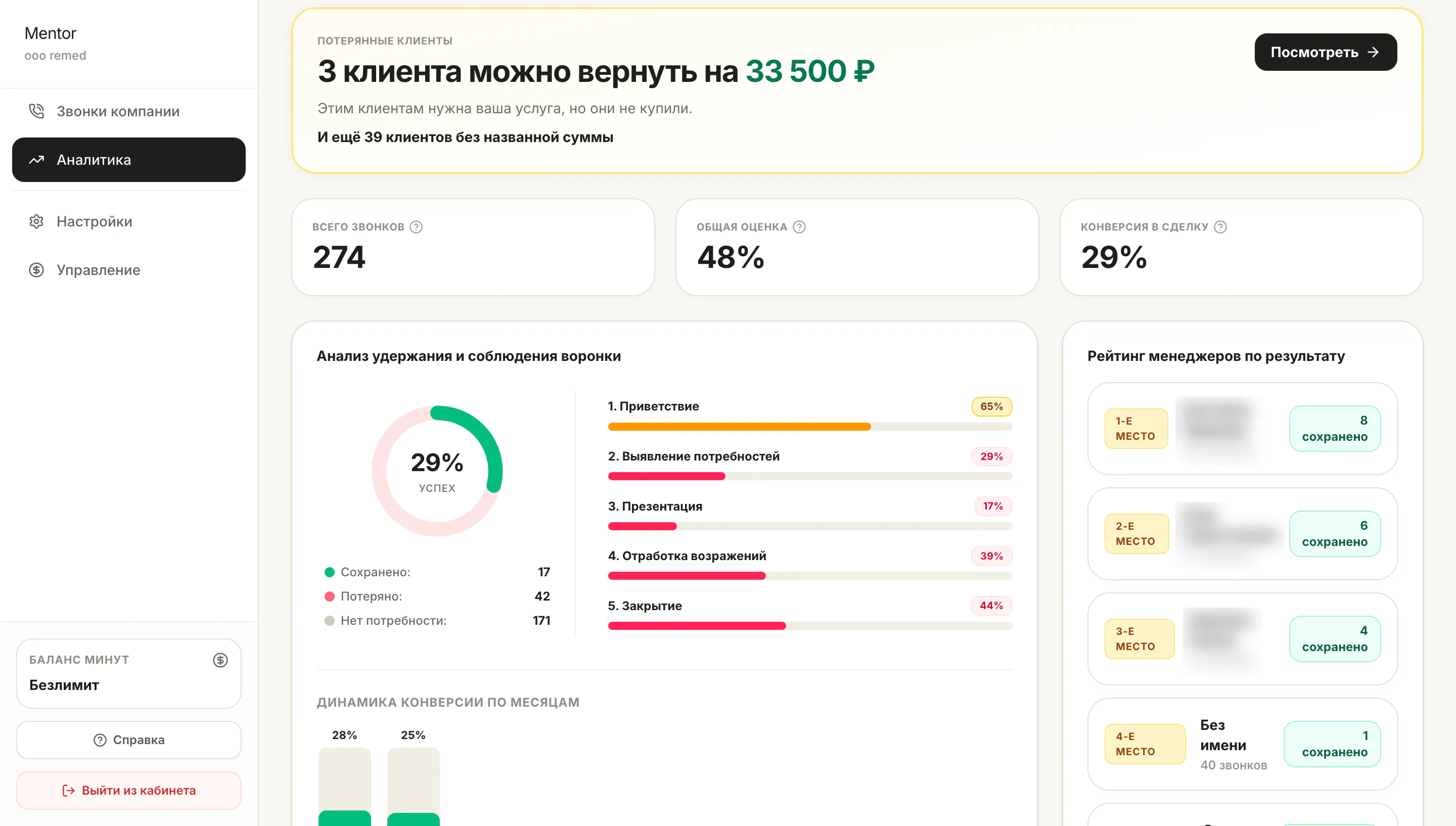Click Выйти из кабинета to log out
The image size is (1456, 826).
129,790
